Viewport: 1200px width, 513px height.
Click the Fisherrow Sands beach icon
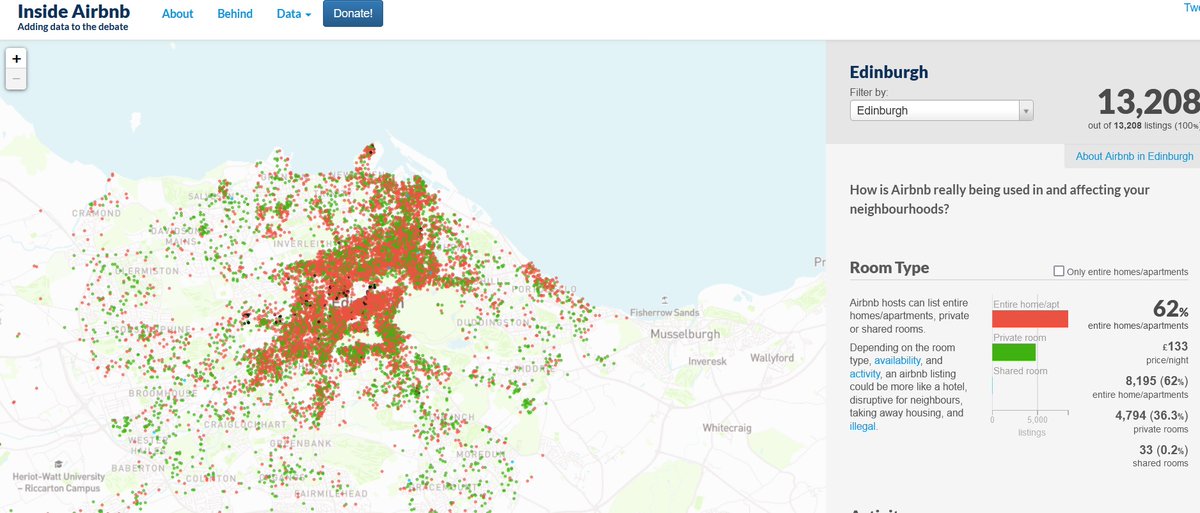point(664,300)
